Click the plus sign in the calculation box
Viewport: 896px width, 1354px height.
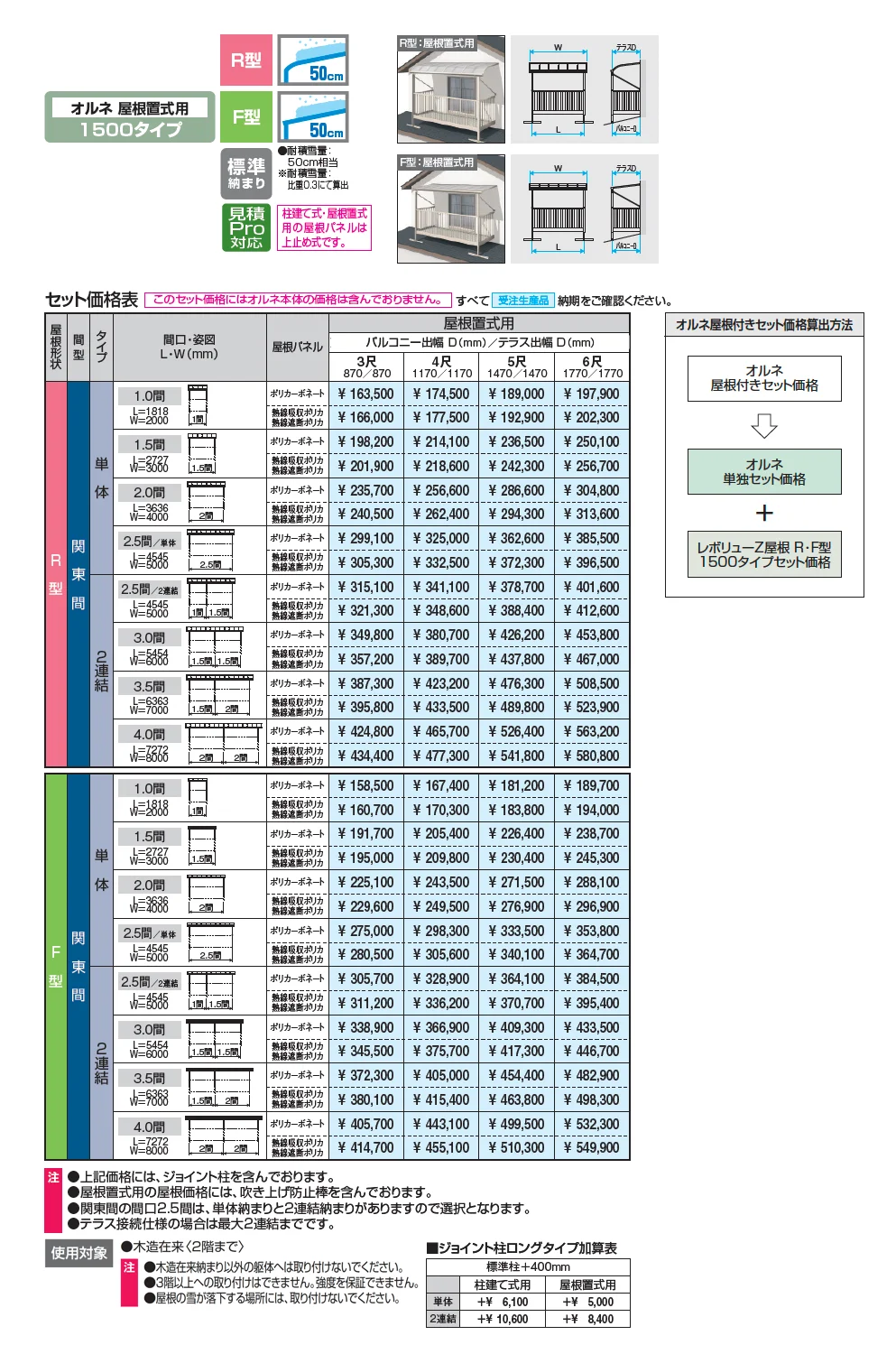click(764, 513)
